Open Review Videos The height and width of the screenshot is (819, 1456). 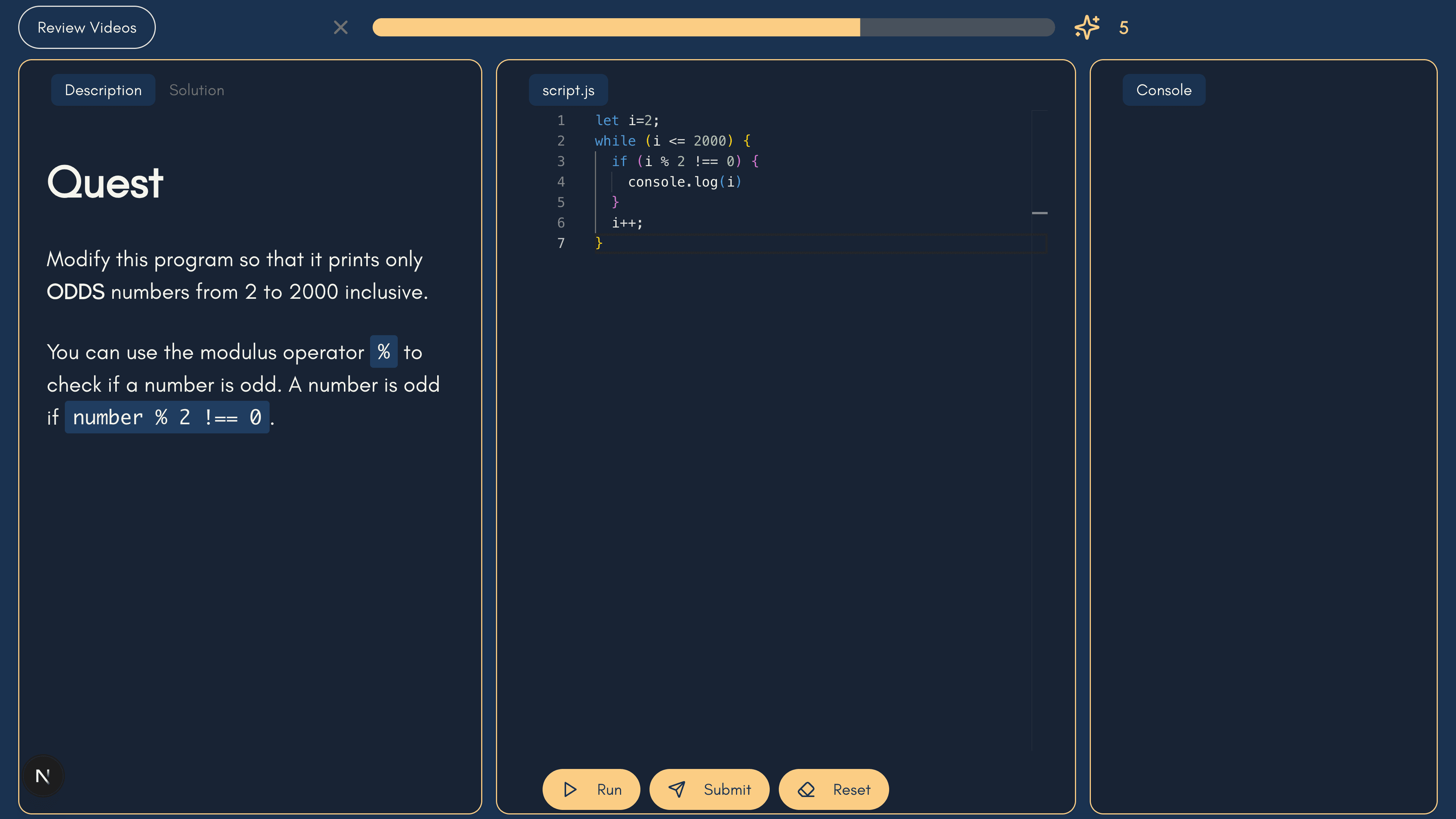[x=87, y=27]
